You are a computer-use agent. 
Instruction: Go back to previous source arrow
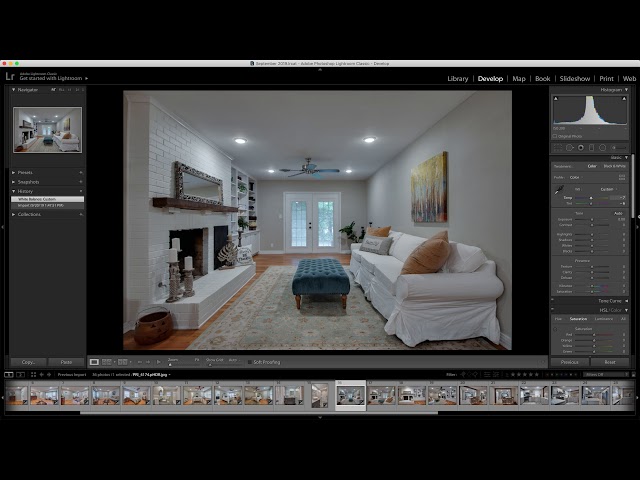coord(41,375)
